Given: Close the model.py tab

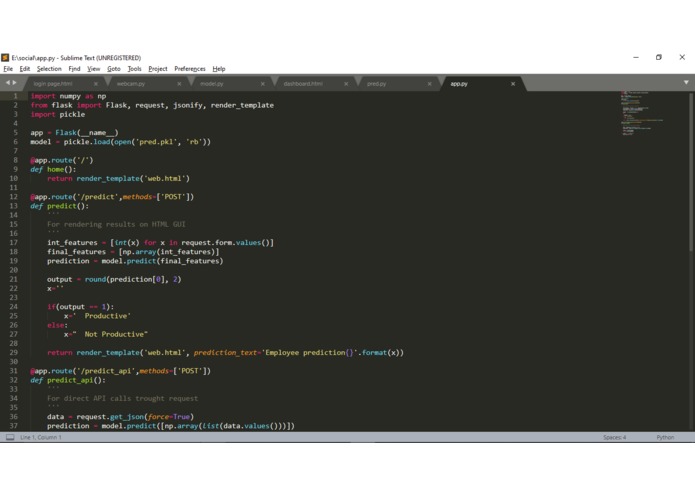Looking at the screenshot, I should (262, 84).
